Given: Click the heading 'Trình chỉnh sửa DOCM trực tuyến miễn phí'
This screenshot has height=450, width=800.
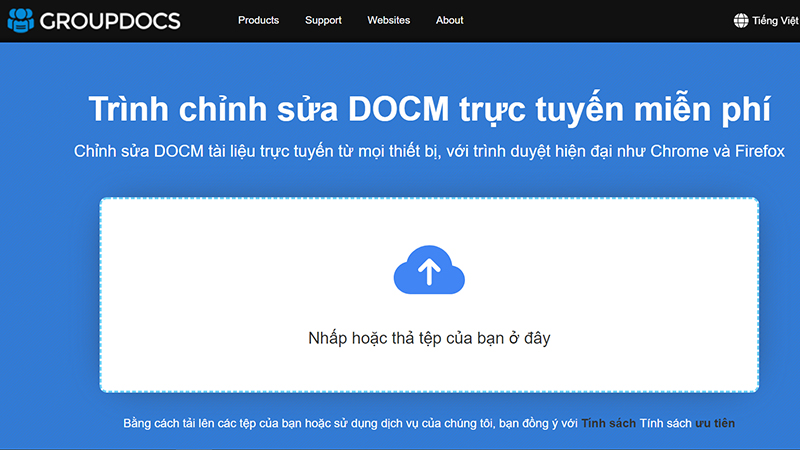Looking at the screenshot, I should (x=429, y=110).
